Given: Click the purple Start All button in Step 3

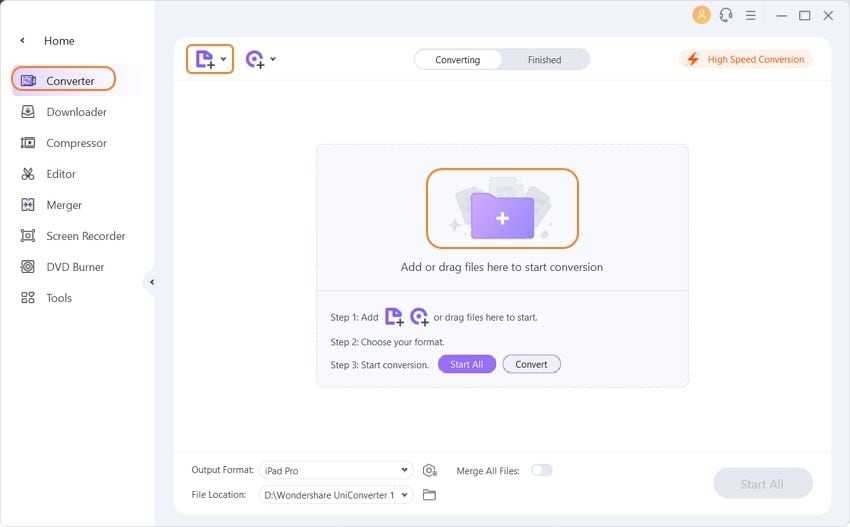Looking at the screenshot, I should click(x=466, y=364).
